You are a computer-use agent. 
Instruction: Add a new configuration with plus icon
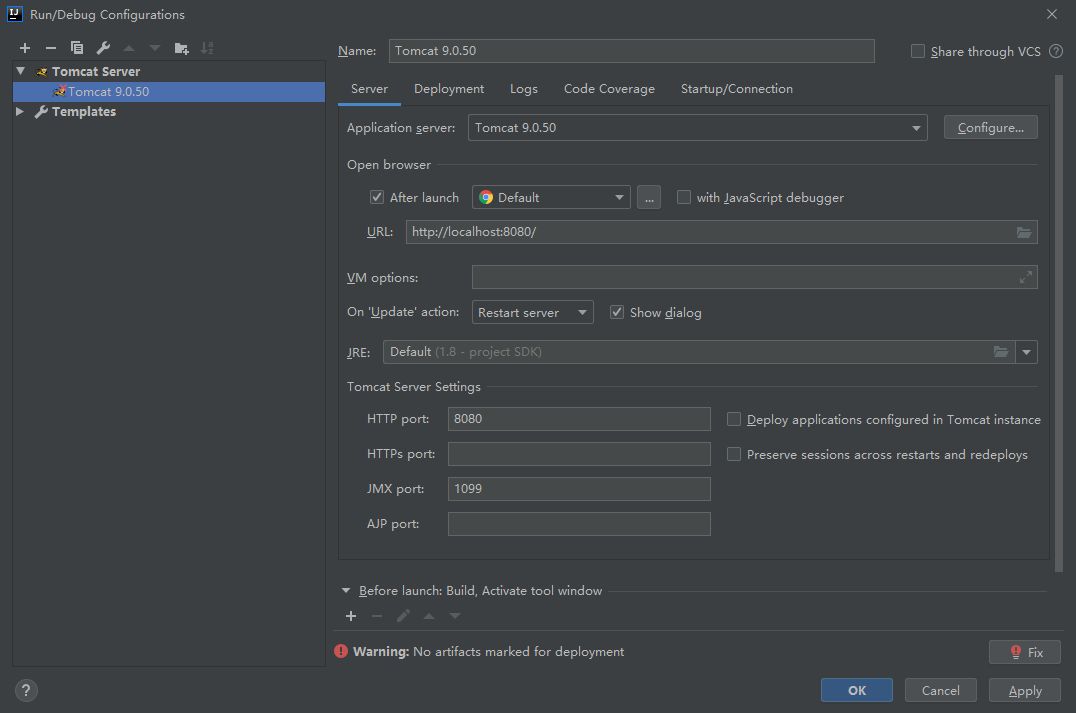point(25,48)
